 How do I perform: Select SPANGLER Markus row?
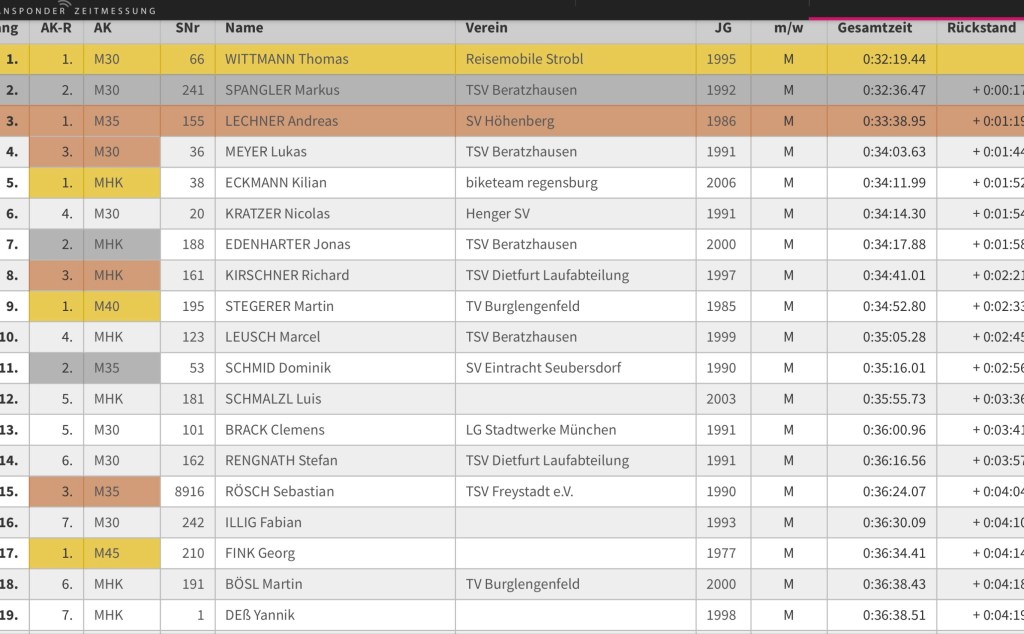[282, 90]
